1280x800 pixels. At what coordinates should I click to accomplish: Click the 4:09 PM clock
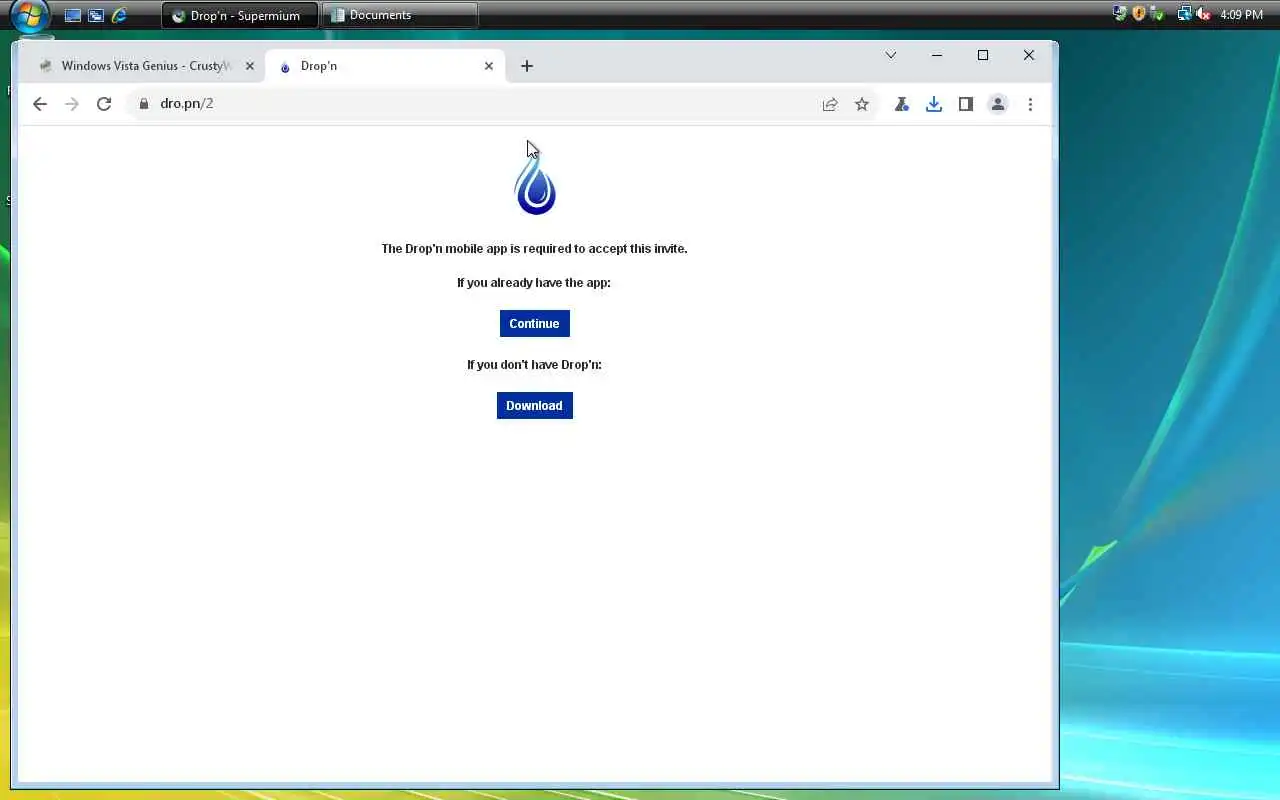click(1242, 15)
